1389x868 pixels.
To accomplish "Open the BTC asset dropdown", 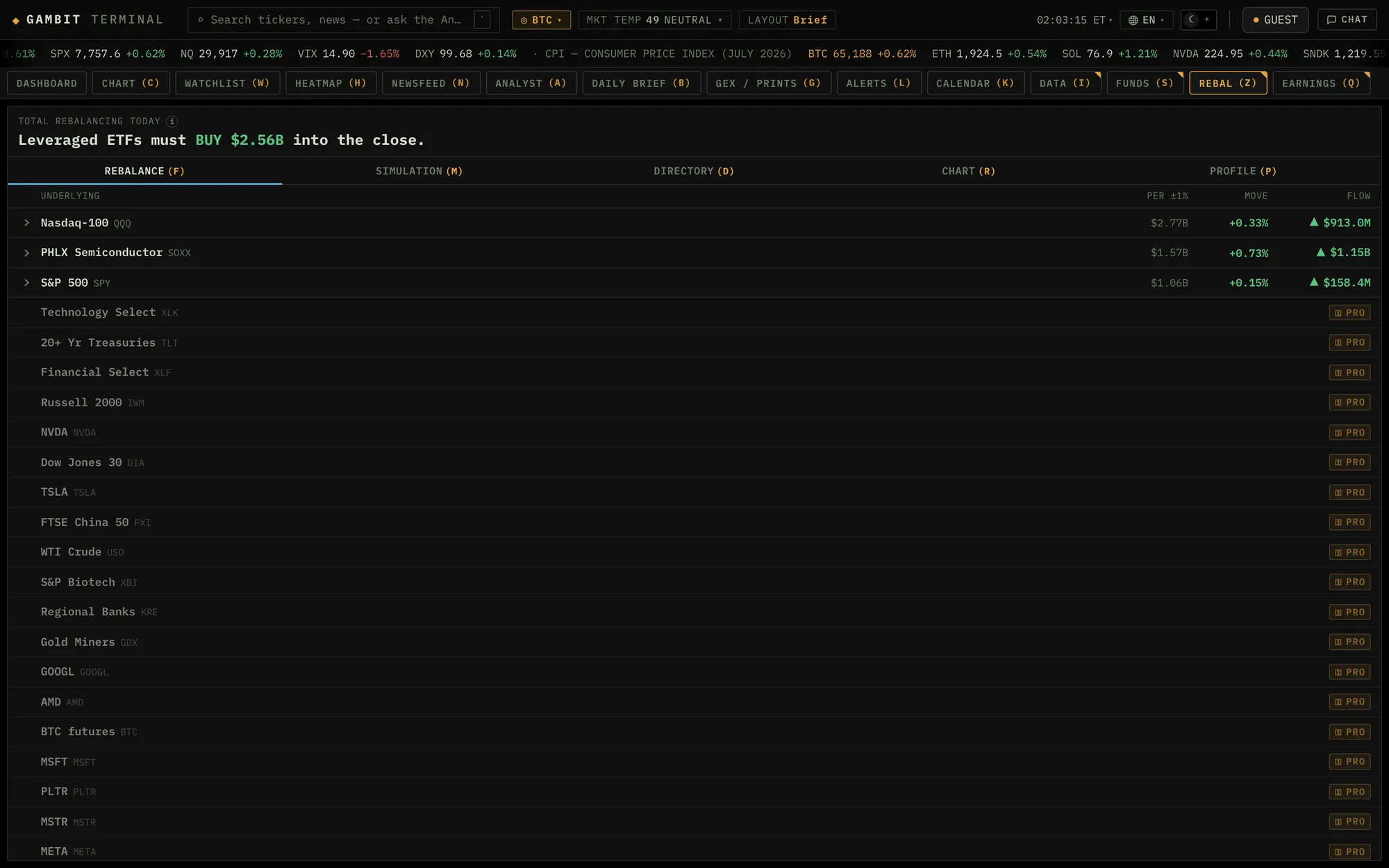I will click(541, 20).
